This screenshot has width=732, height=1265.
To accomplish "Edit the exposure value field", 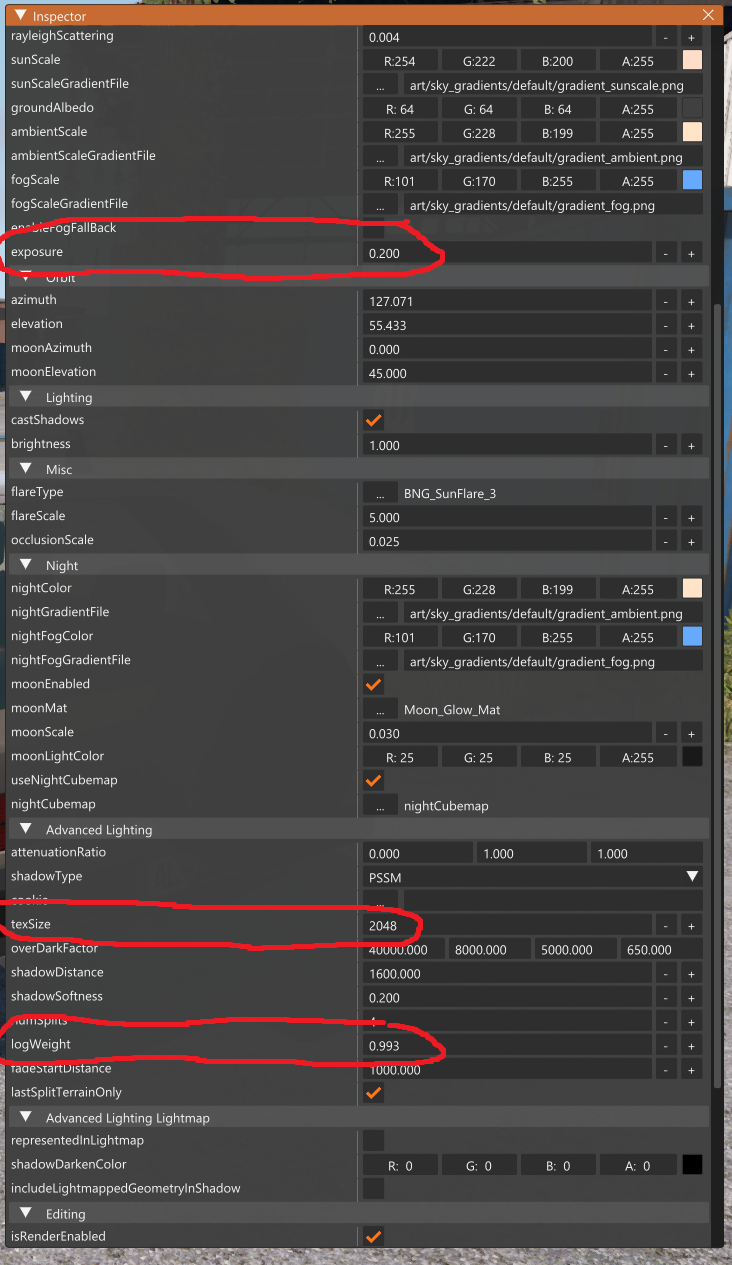I will (x=507, y=253).
